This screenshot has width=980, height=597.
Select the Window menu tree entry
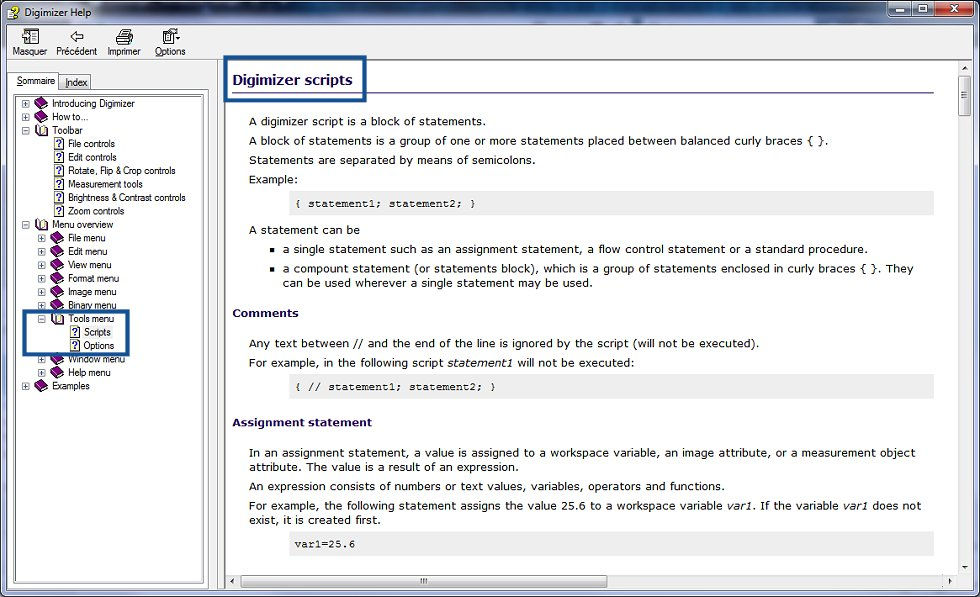(x=96, y=359)
